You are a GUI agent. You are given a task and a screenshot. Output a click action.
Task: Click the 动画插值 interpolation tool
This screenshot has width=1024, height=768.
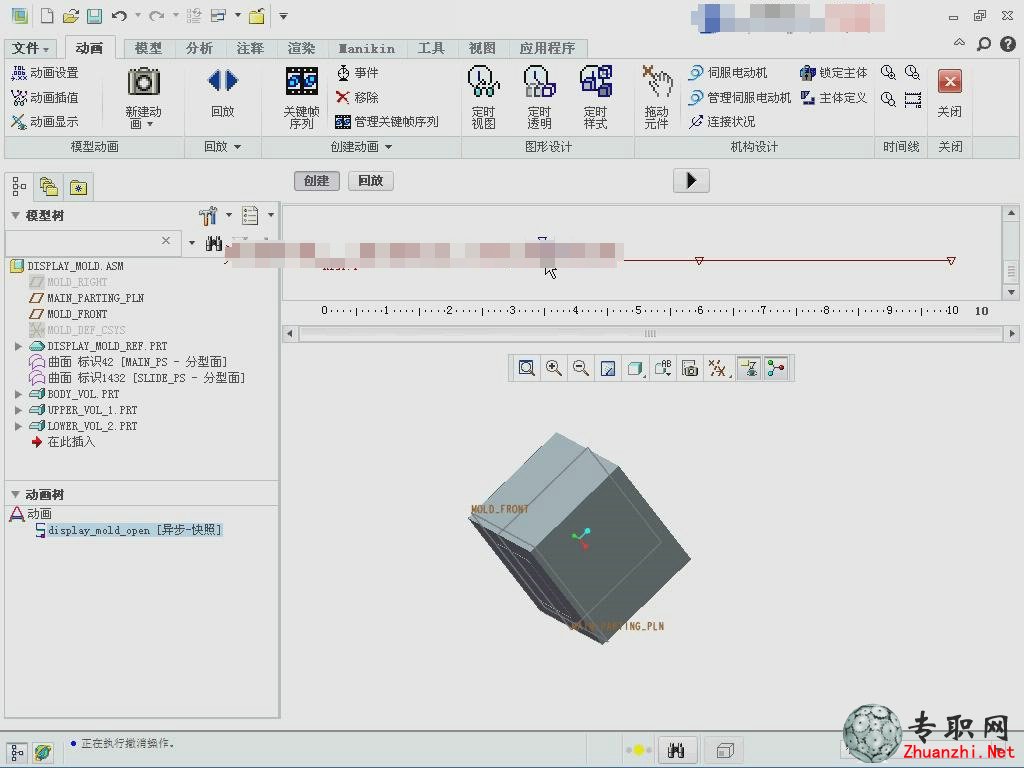click(45, 97)
